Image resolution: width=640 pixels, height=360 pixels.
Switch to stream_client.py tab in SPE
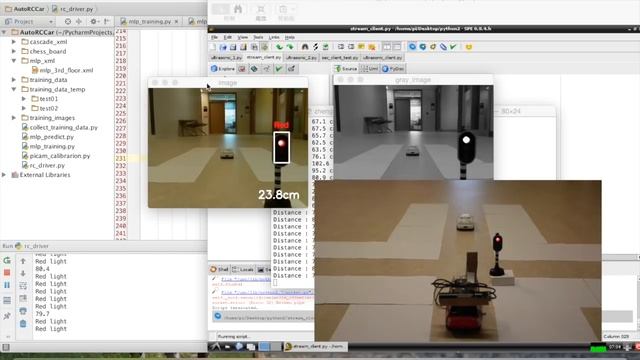[264, 58]
